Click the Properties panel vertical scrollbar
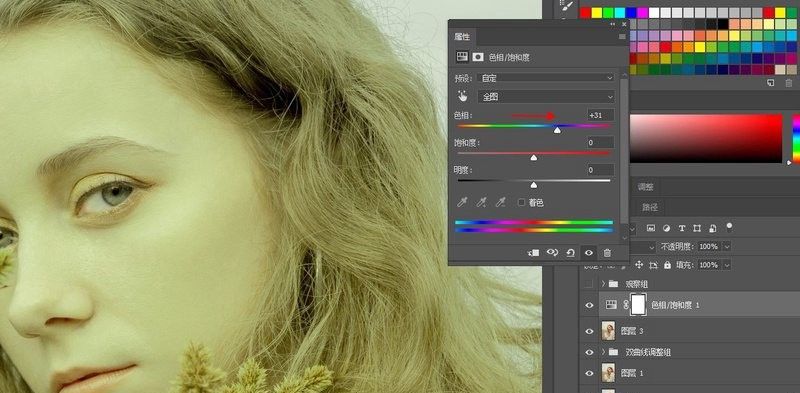800x393 pixels. (624, 151)
